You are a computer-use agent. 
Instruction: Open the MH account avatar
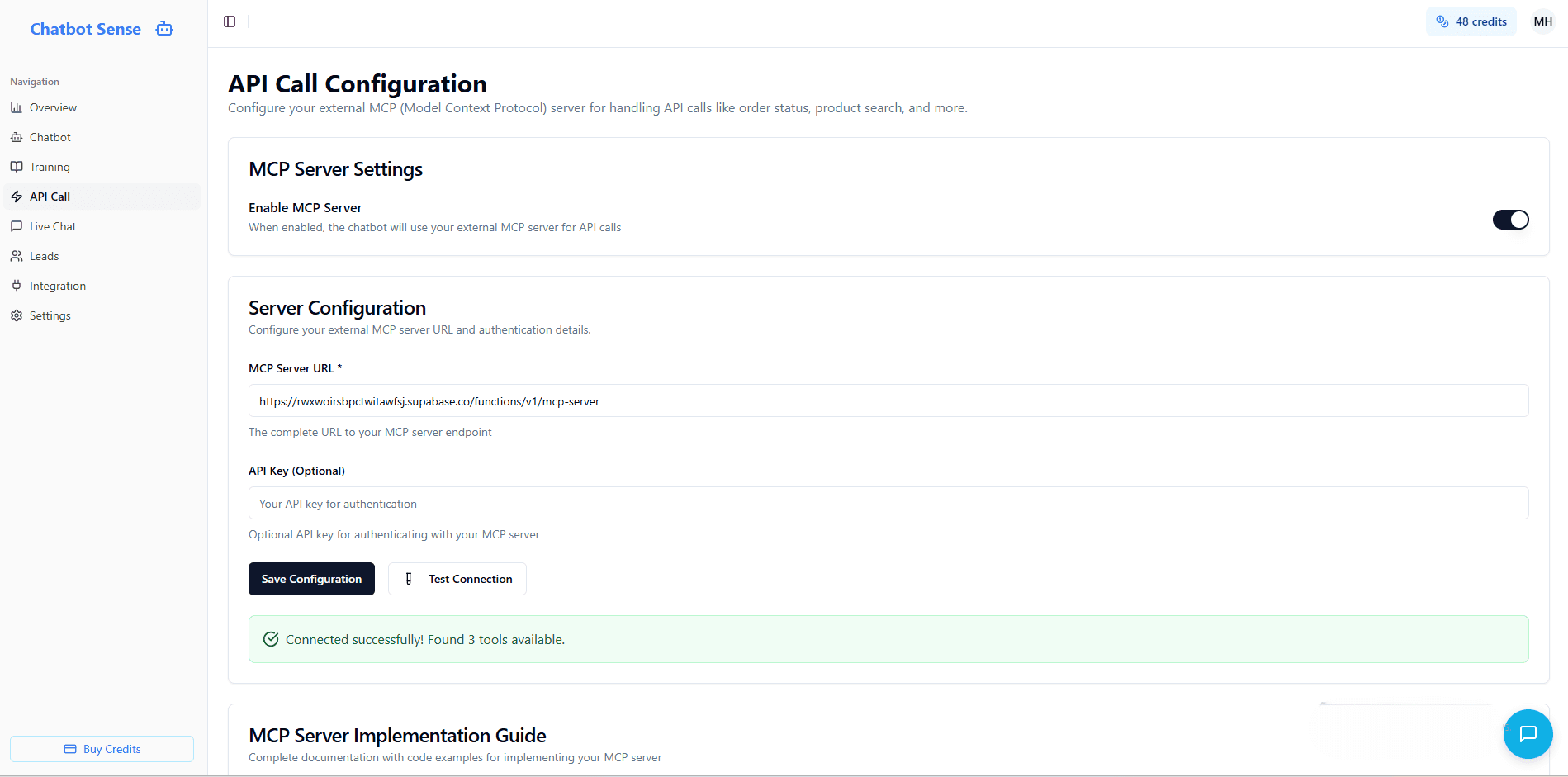point(1542,21)
